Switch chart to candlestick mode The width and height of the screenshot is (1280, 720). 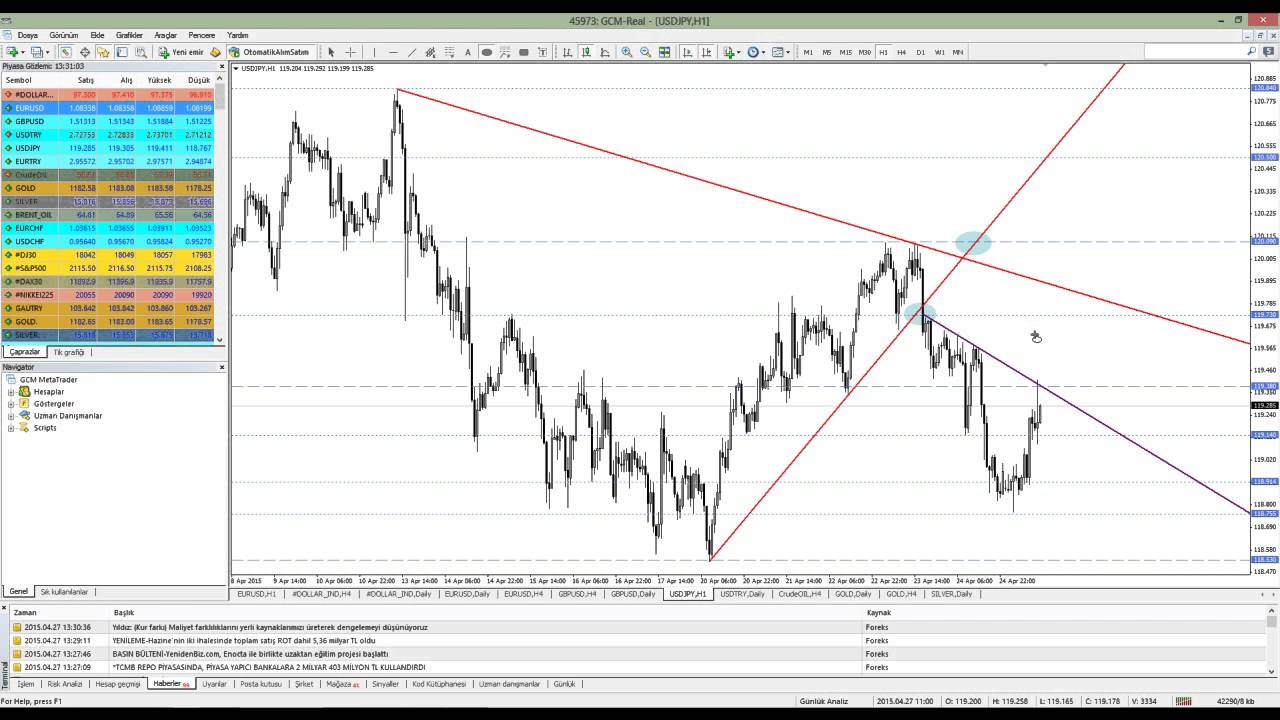(586, 52)
